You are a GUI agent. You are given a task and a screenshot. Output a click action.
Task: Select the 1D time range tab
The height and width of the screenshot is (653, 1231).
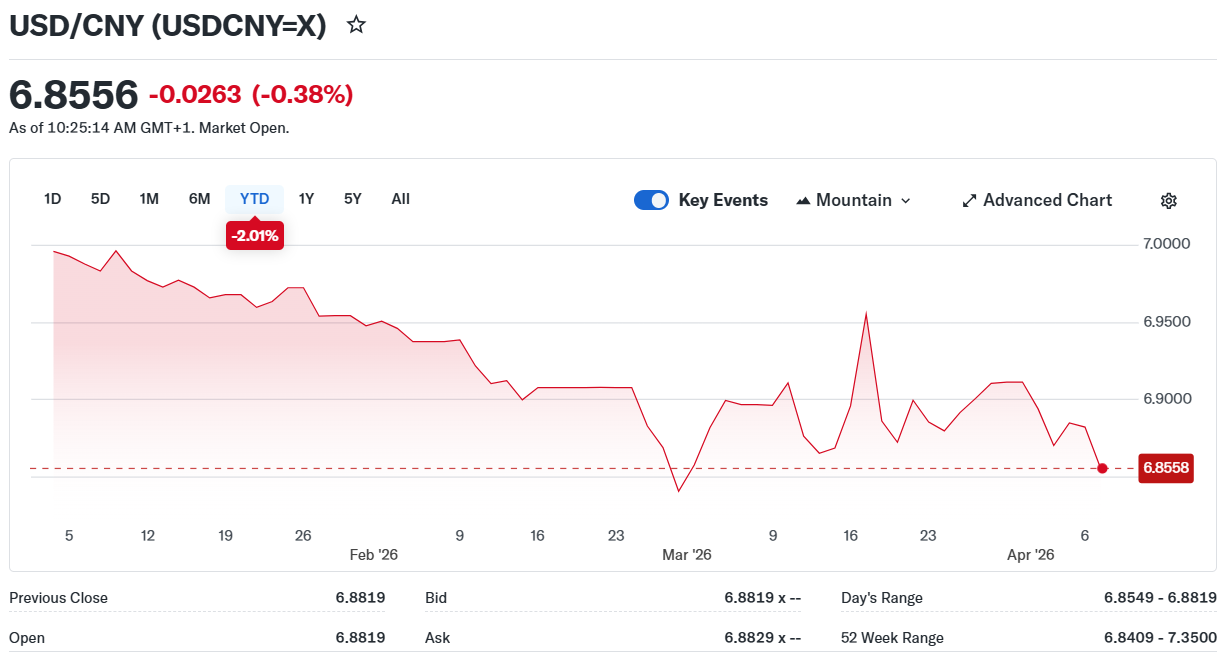click(x=53, y=199)
